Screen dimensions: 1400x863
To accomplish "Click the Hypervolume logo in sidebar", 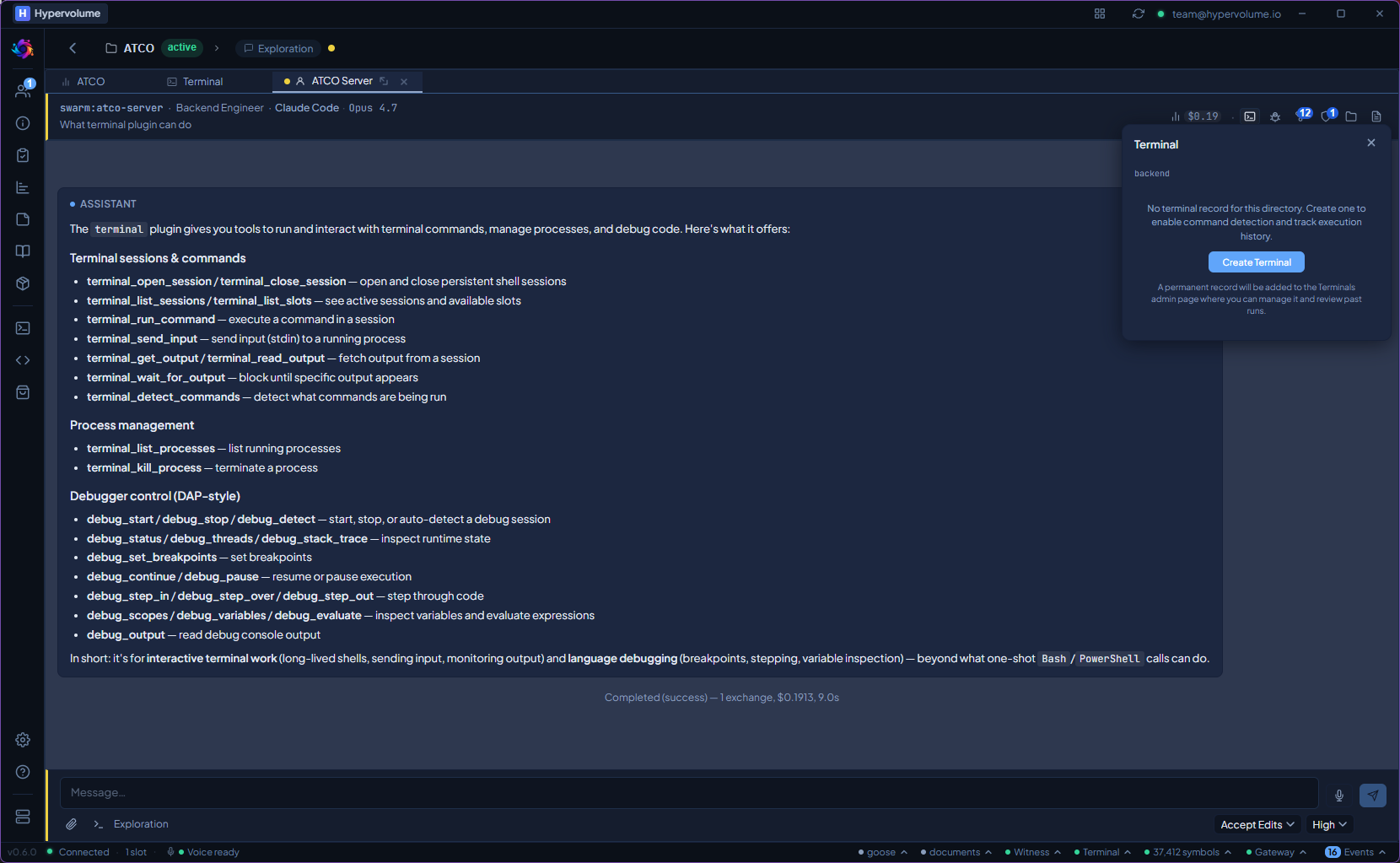I will tap(23, 49).
